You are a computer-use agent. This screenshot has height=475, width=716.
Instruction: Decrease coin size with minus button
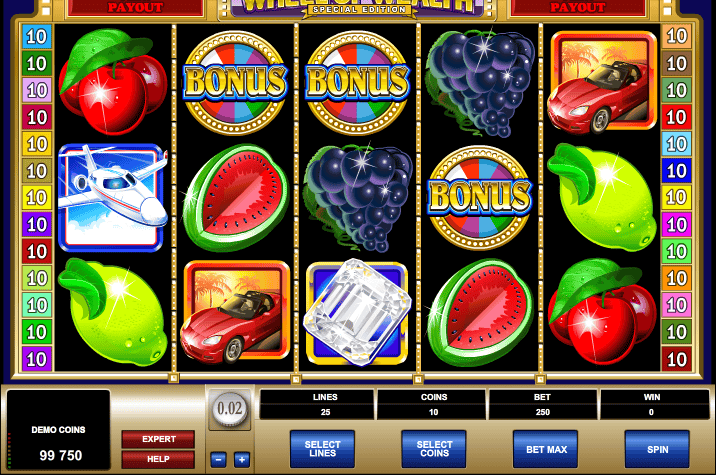pos(218,459)
